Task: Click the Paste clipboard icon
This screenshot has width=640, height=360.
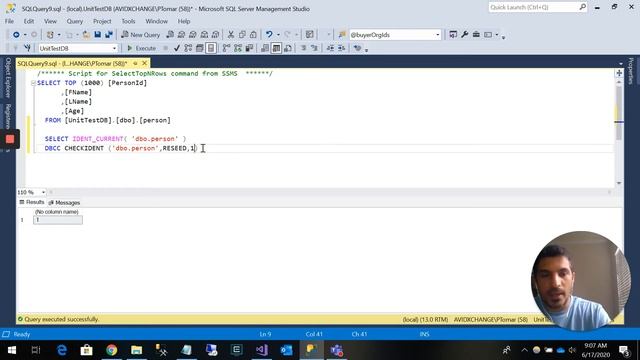Action: [253, 35]
